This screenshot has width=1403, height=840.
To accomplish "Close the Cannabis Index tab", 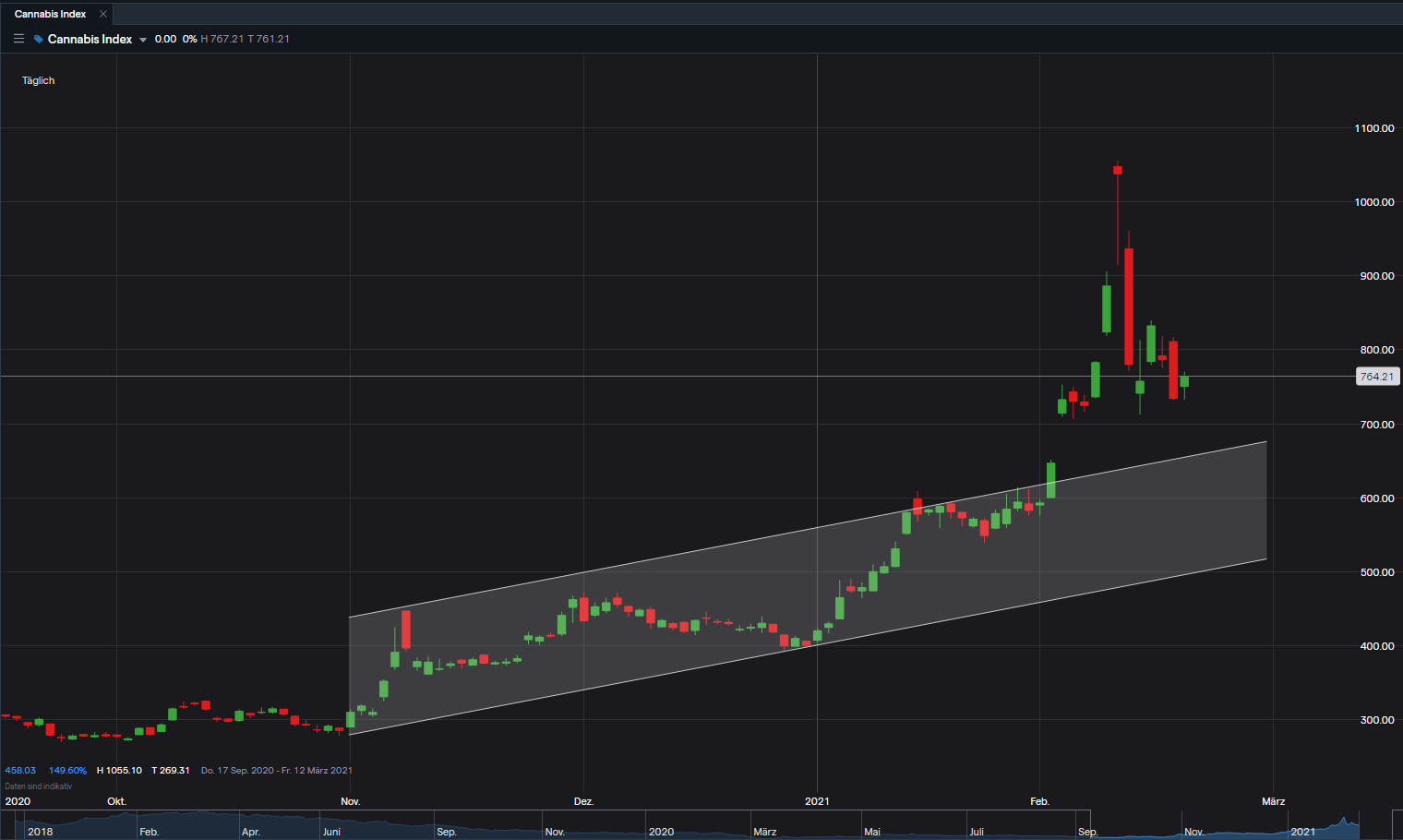I will 103,14.
